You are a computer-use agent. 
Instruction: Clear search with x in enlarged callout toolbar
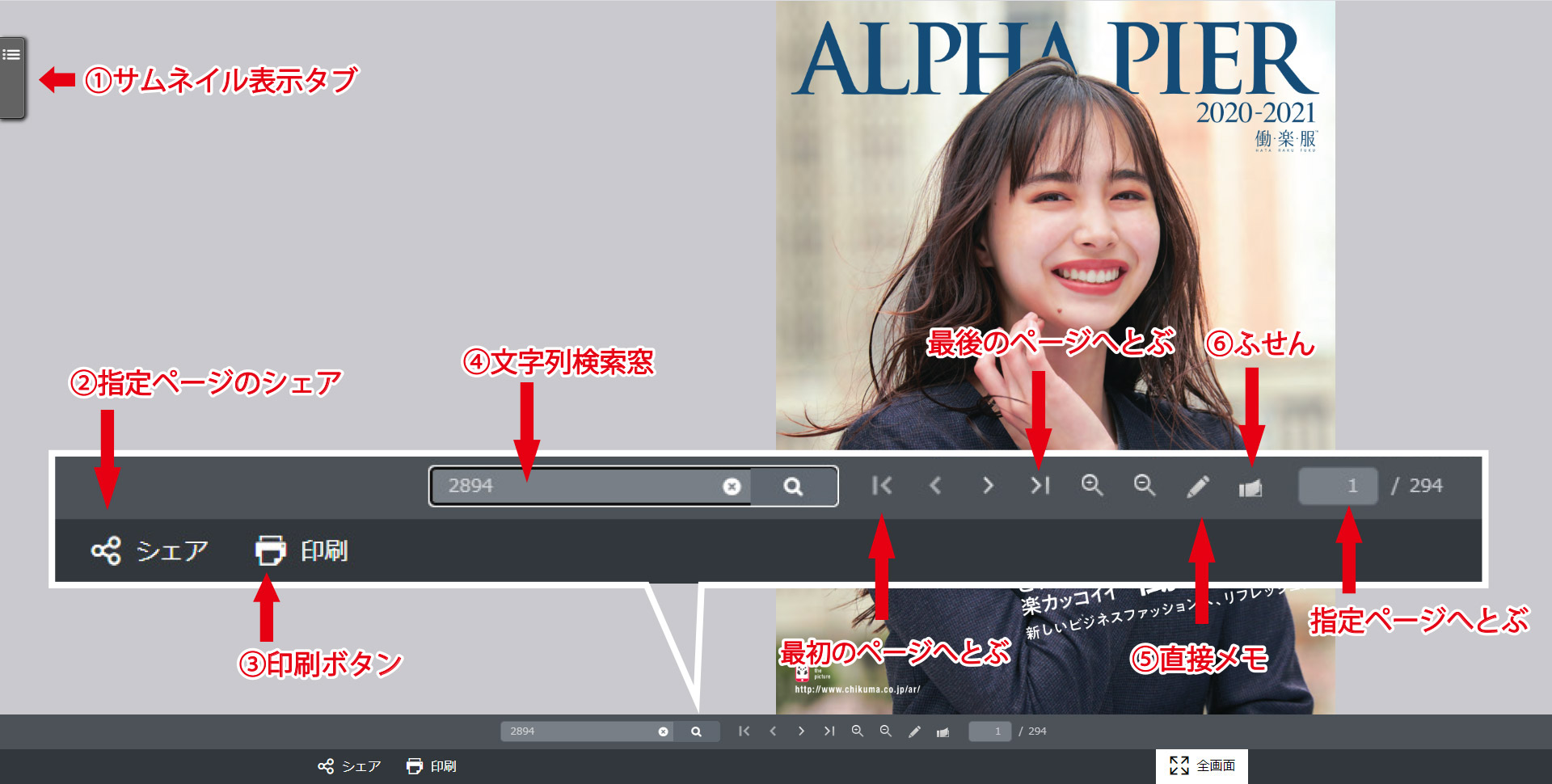click(x=732, y=487)
